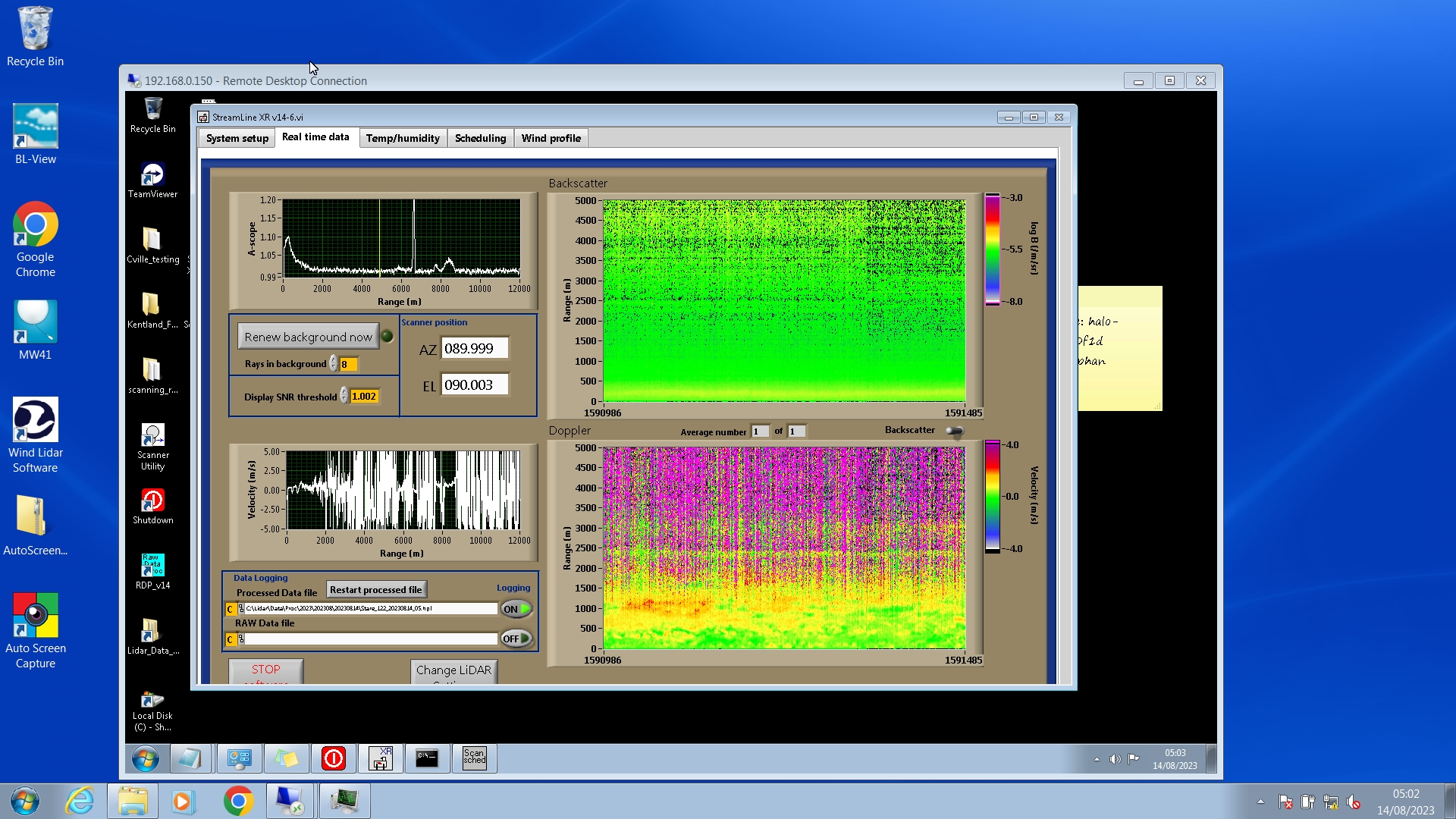This screenshot has height=819, width=1456.
Task: Click the Display SNR threshold stepper arrows
Action: click(344, 396)
